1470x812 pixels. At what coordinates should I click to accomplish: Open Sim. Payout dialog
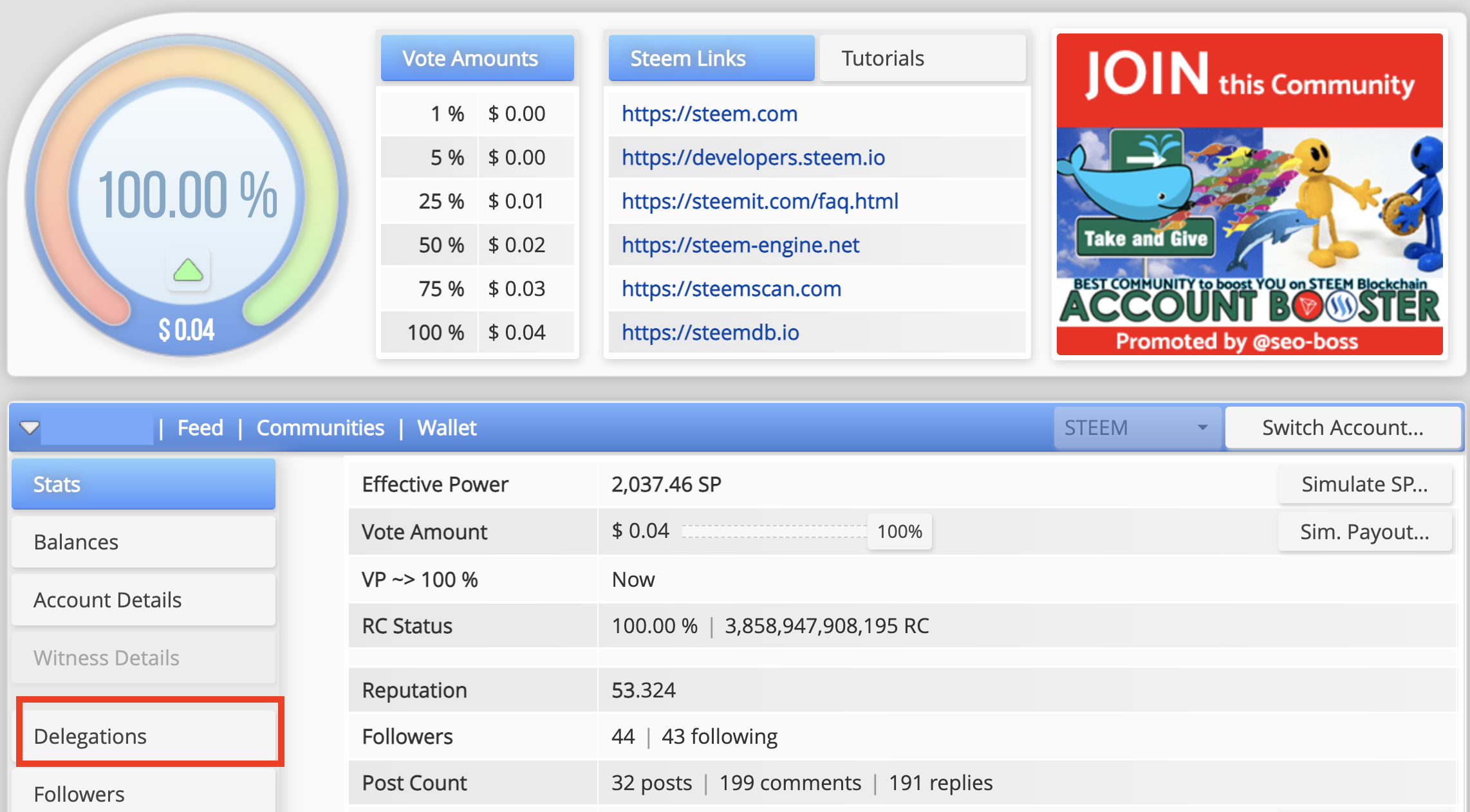pos(1364,532)
